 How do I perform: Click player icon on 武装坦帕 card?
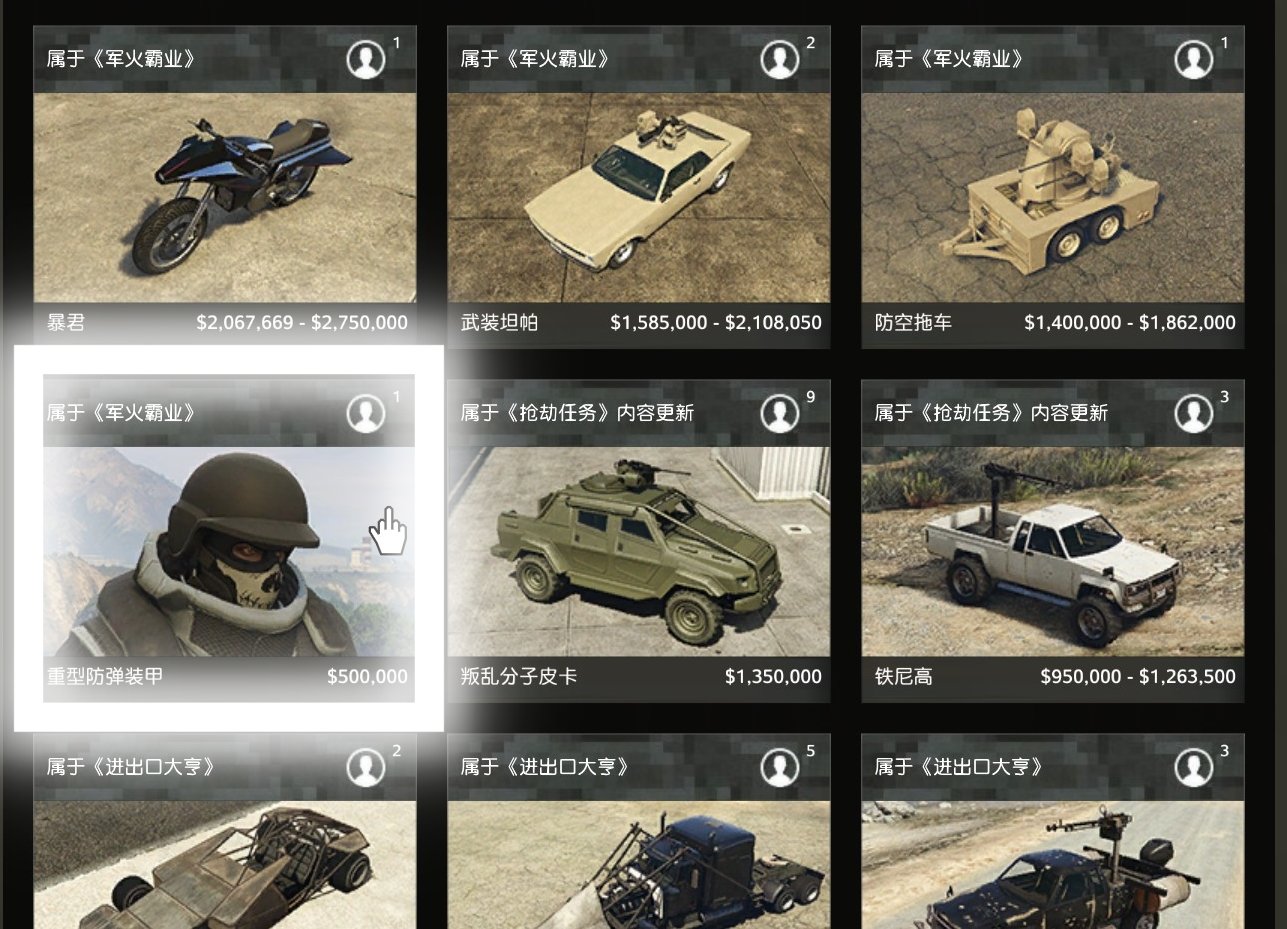[780, 60]
